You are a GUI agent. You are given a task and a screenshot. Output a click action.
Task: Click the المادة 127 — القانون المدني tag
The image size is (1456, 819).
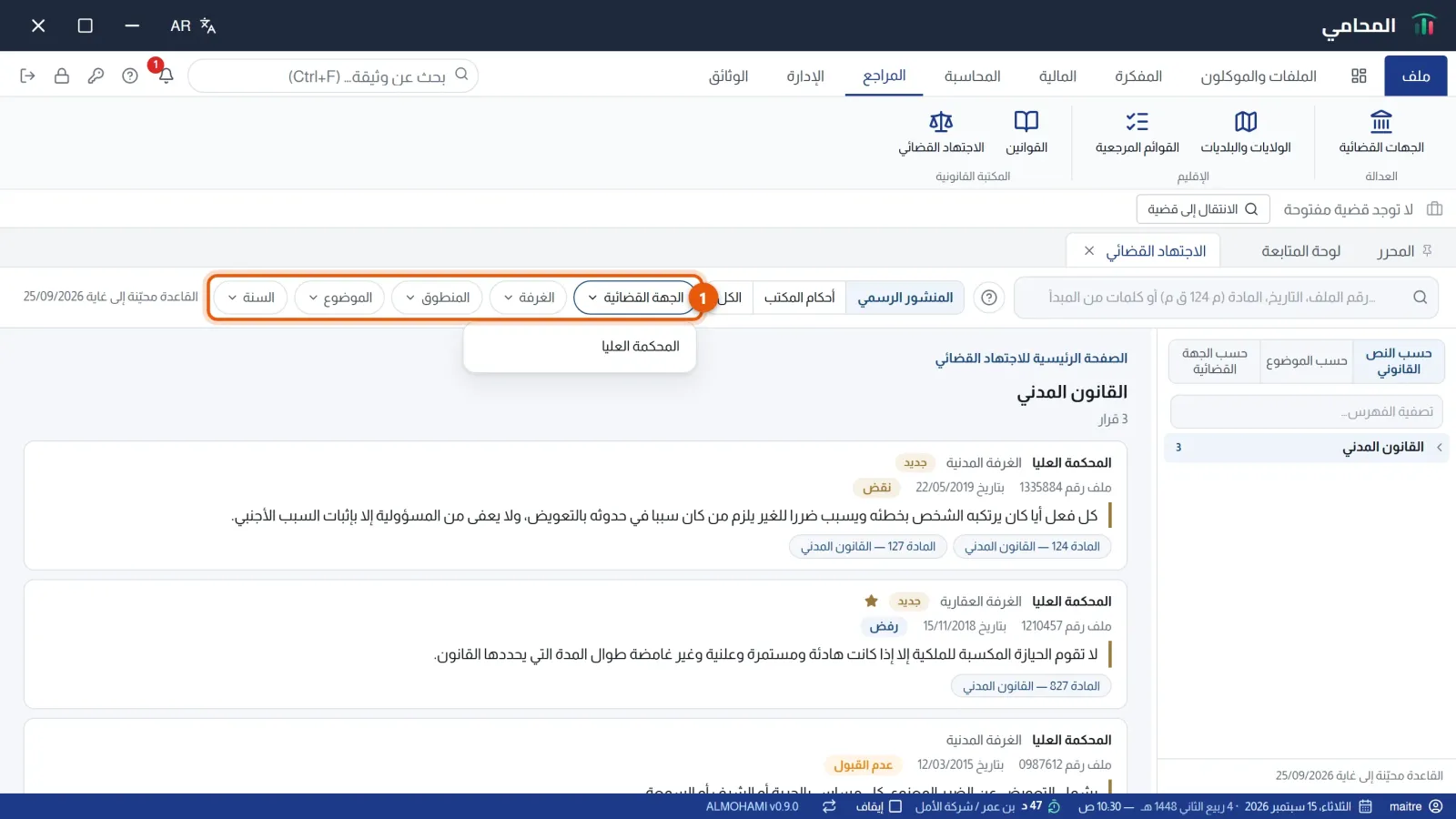pyautogui.click(x=868, y=547)
